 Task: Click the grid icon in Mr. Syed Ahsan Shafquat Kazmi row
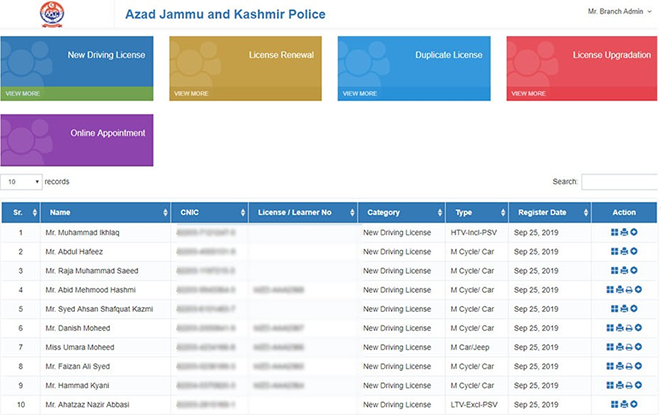pyautogui.click(x=615, y=309)
